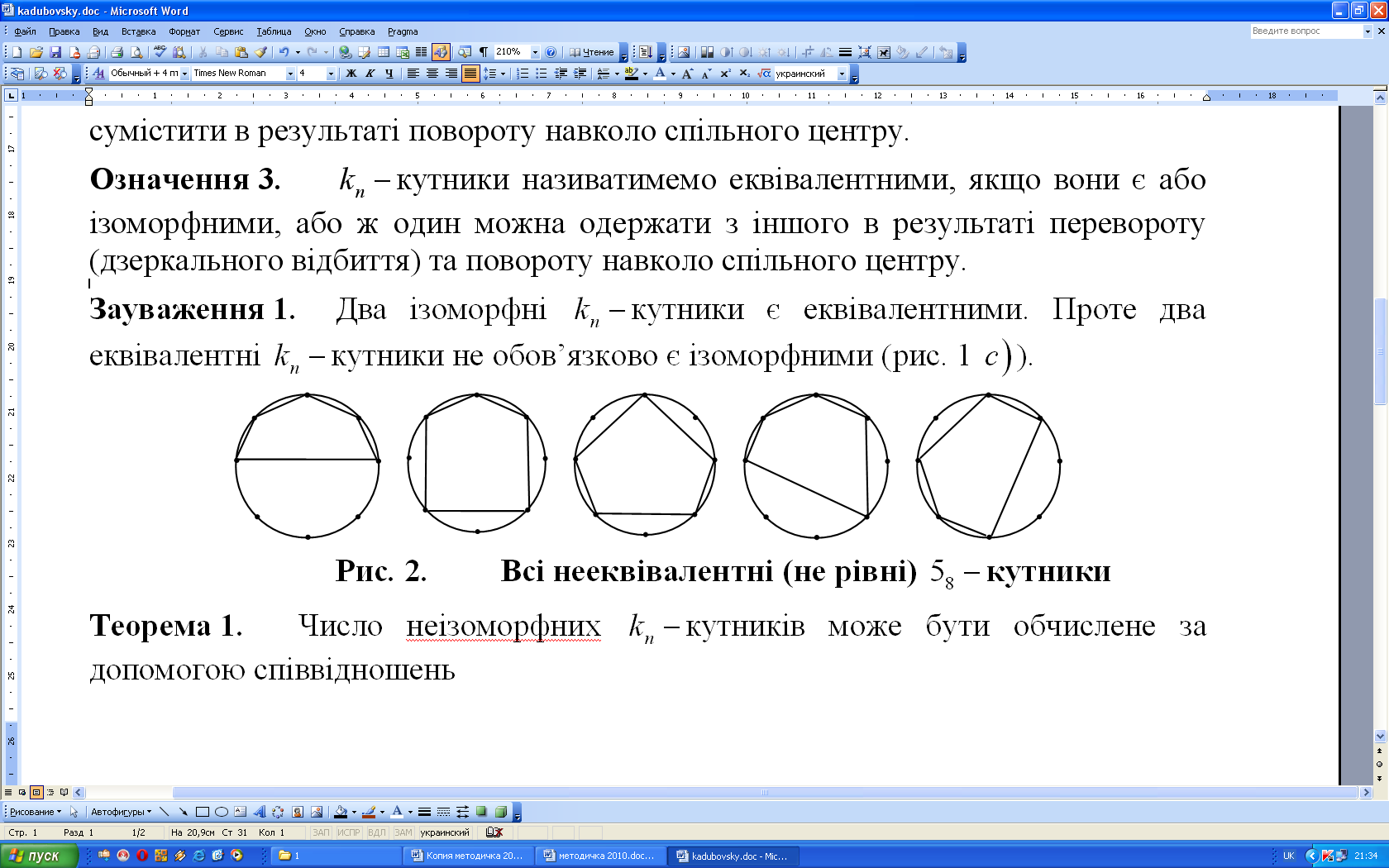Open the Автофигуры shapes menu
1389x868 pixels.
(121, 812)
